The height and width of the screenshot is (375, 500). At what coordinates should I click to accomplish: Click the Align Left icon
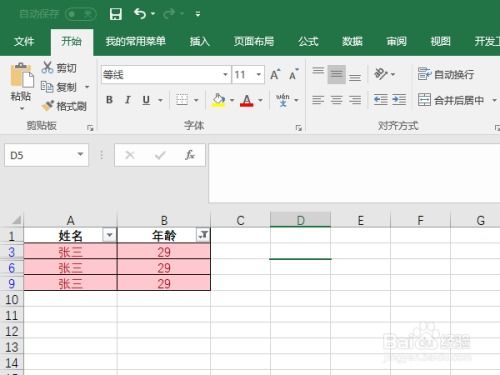point(318,100)
